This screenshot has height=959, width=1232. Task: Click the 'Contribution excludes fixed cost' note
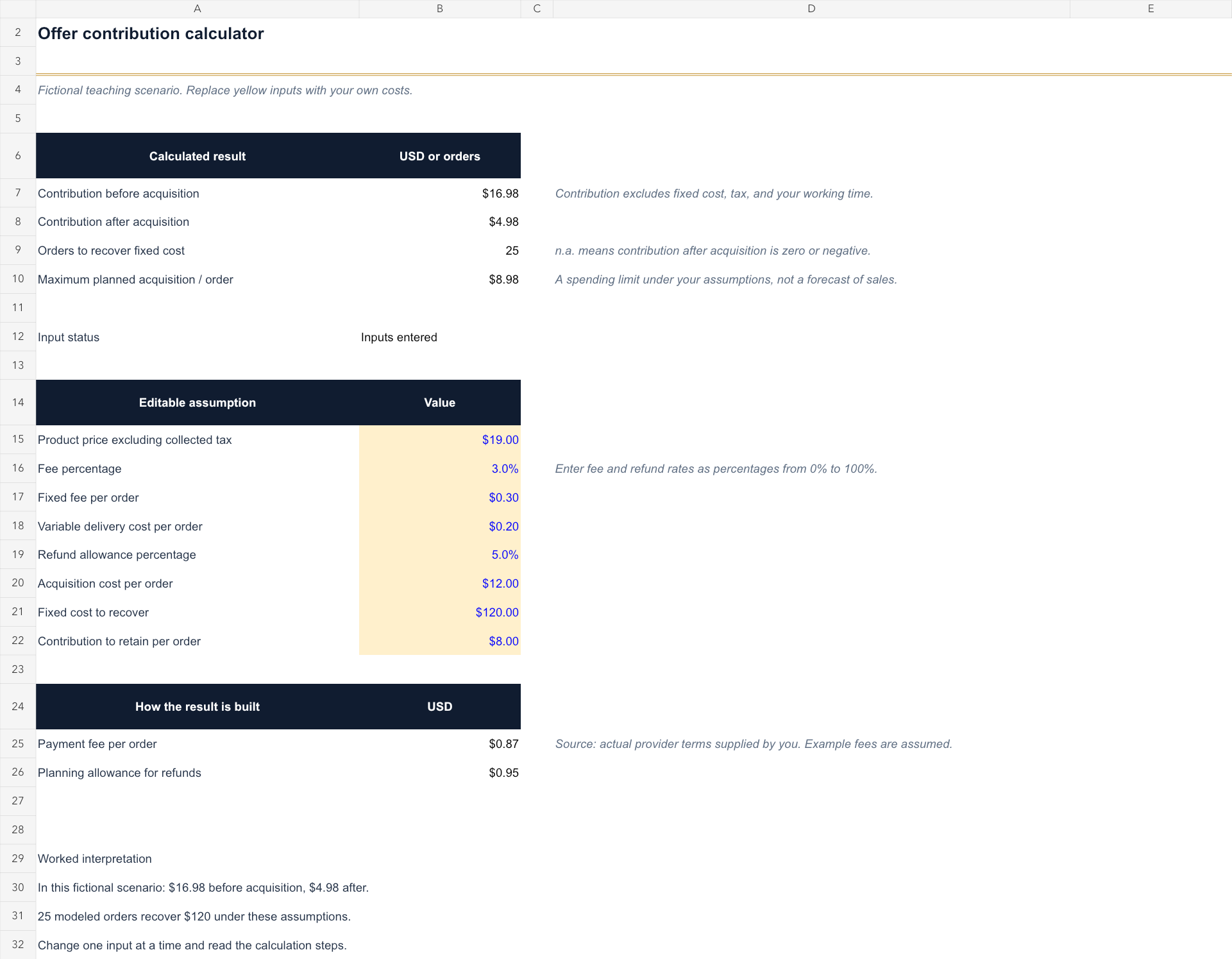click(x=714, y=194)
